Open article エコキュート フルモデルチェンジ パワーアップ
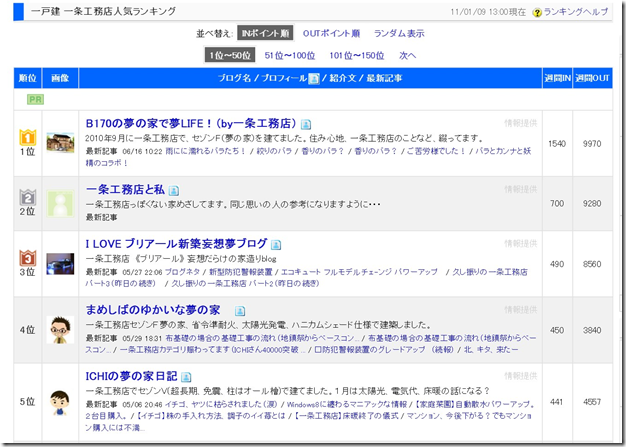Viewport: 626px width, 447px height. [x=359, y=272]
